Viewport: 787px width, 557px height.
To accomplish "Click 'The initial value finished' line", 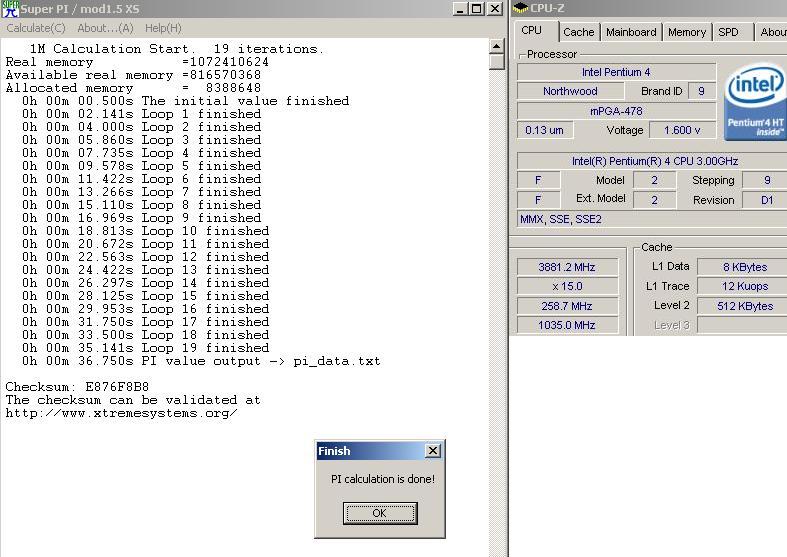I will pyautogui.click(x=185, y=101).
